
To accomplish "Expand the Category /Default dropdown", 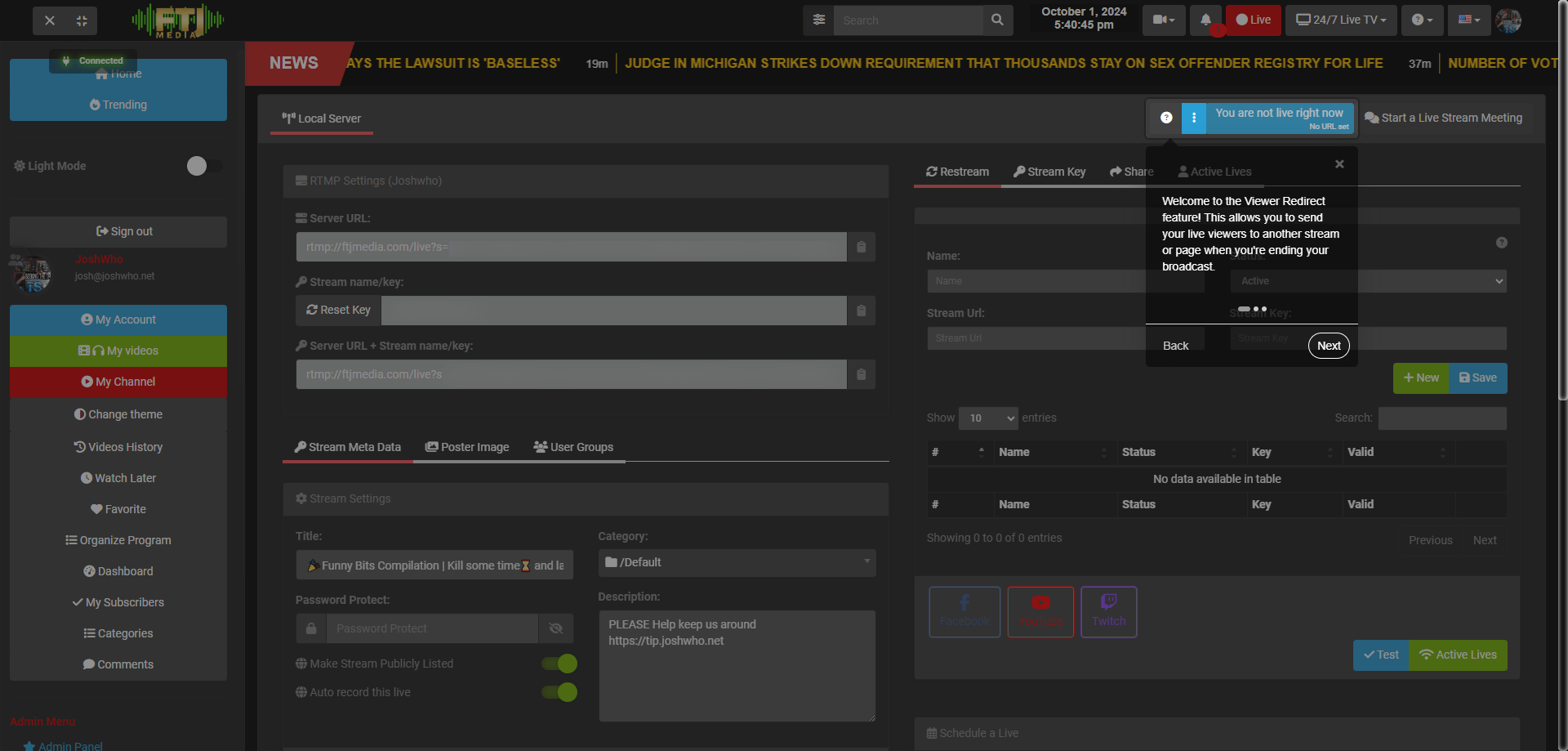I will [x=737, y=562].
